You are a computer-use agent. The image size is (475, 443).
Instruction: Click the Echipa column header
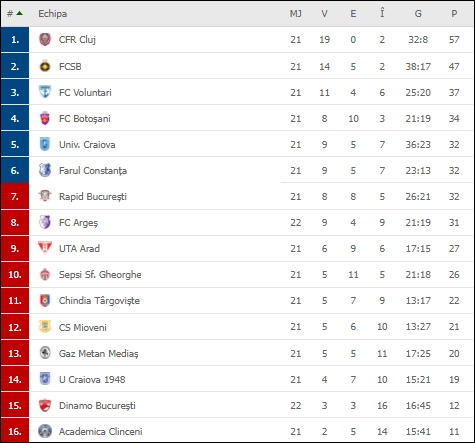point(53,14)
